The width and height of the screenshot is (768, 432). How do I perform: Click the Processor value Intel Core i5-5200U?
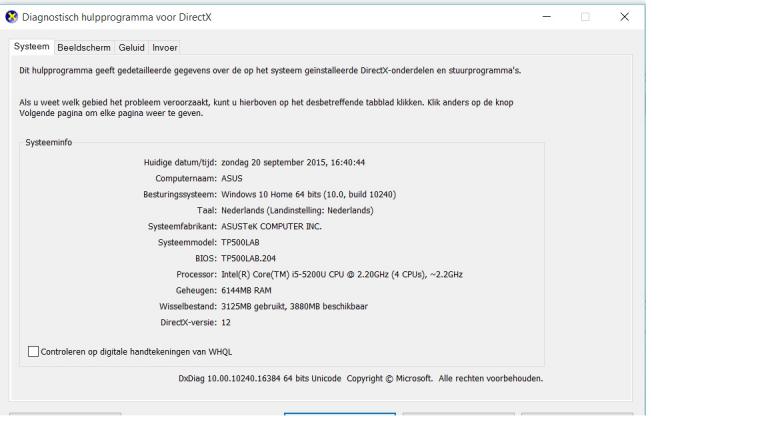(x=342, y=274)
